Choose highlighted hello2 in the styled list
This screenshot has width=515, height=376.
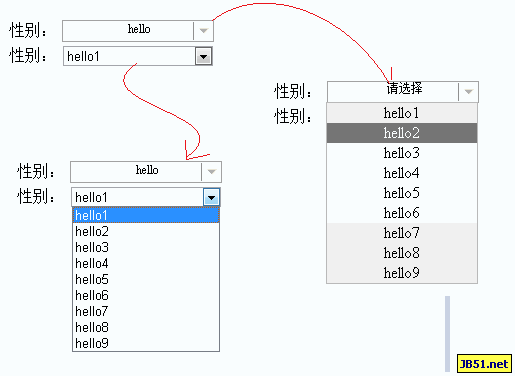coord(402,133)
